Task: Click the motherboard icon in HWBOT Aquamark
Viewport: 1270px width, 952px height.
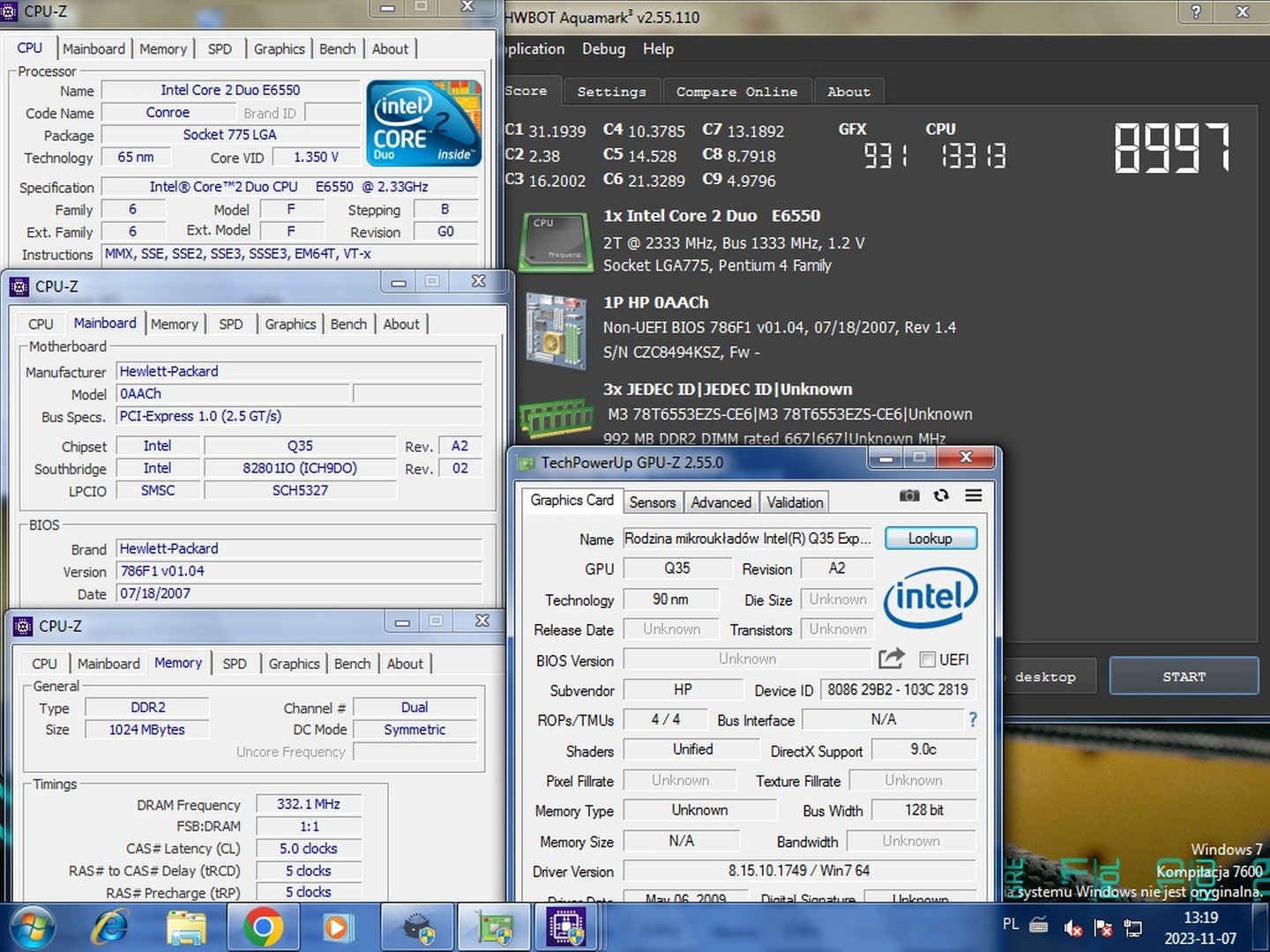Action: click(556, 330)
